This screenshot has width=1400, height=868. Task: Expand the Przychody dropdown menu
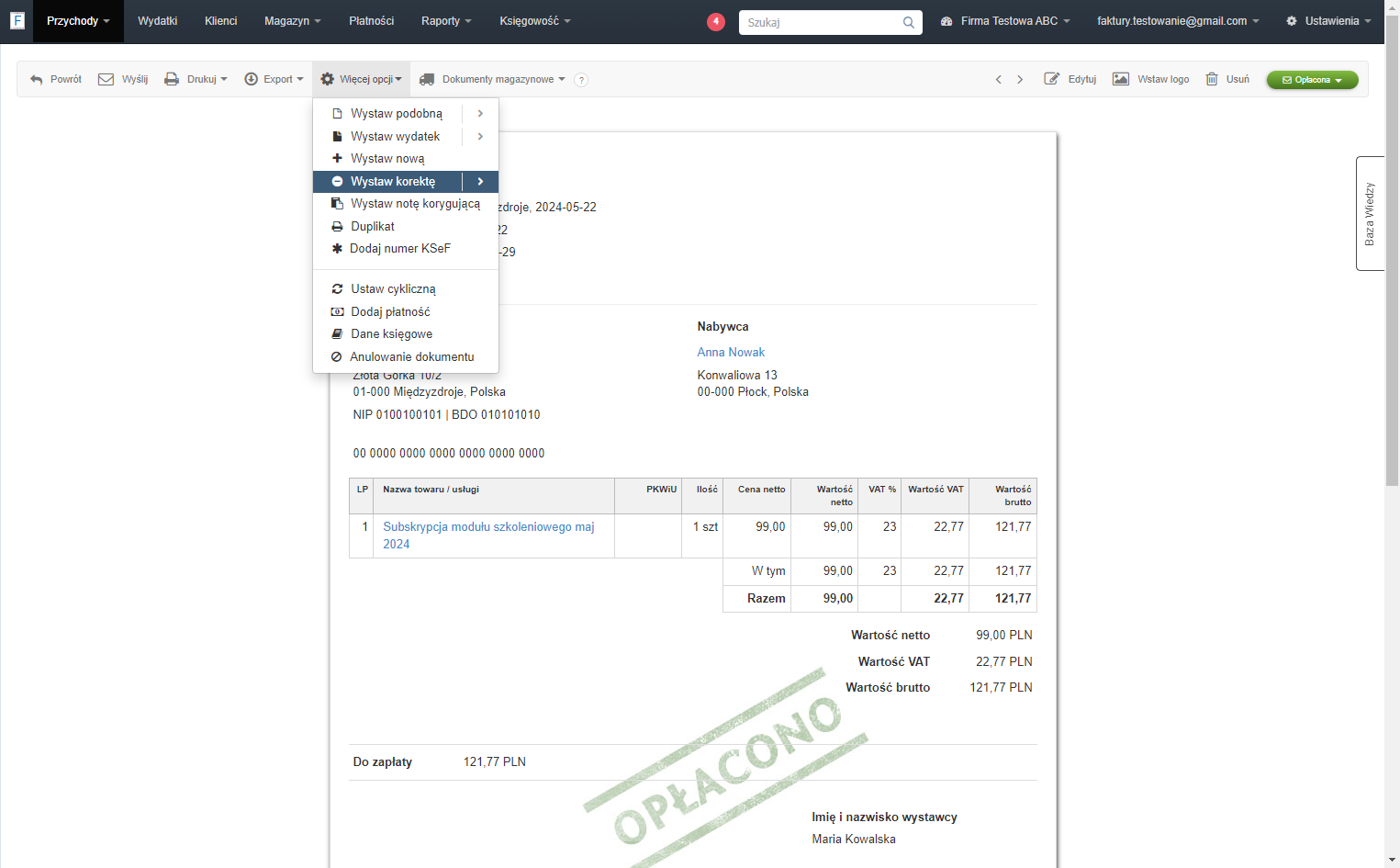(78, 21)
